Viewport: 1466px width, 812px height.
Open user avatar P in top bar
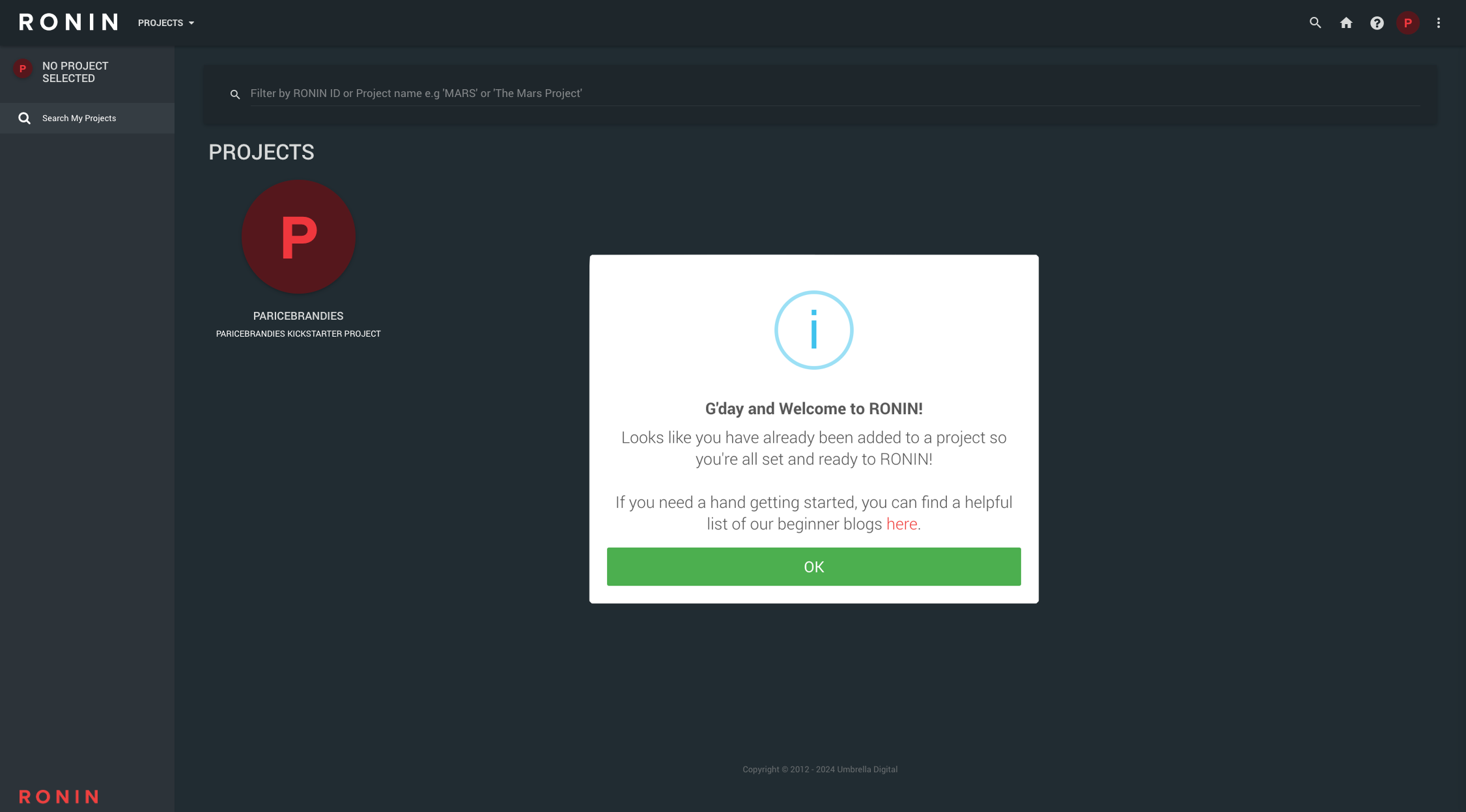[x=1407, y=23]
